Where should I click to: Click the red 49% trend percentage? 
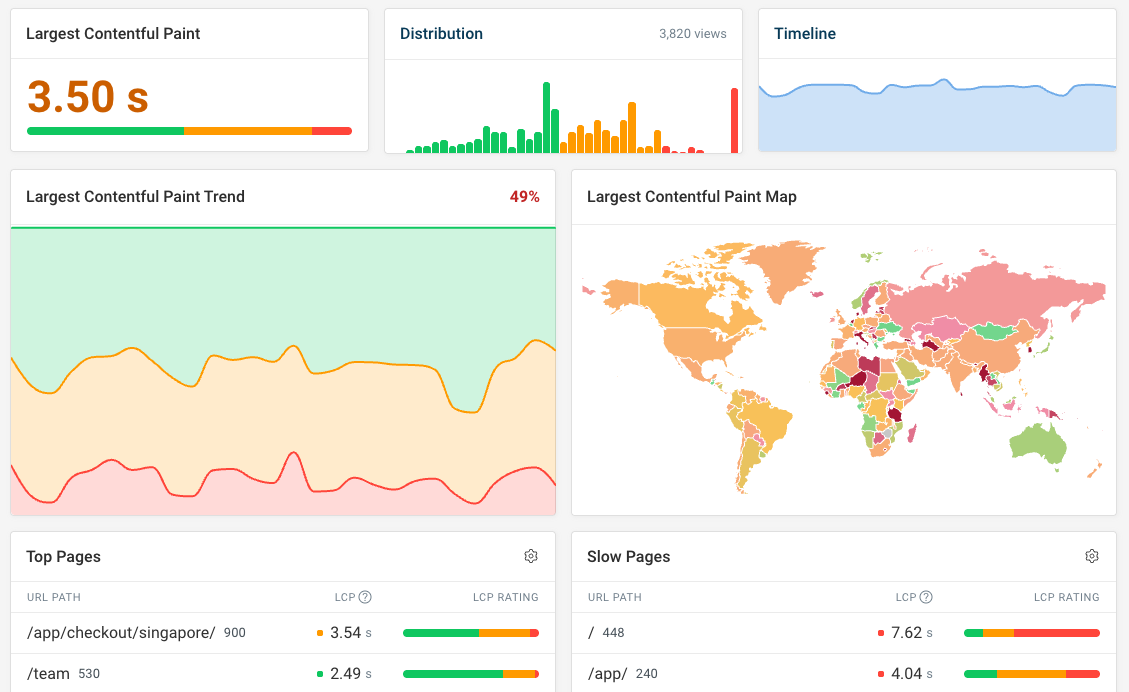pos(524,197)
